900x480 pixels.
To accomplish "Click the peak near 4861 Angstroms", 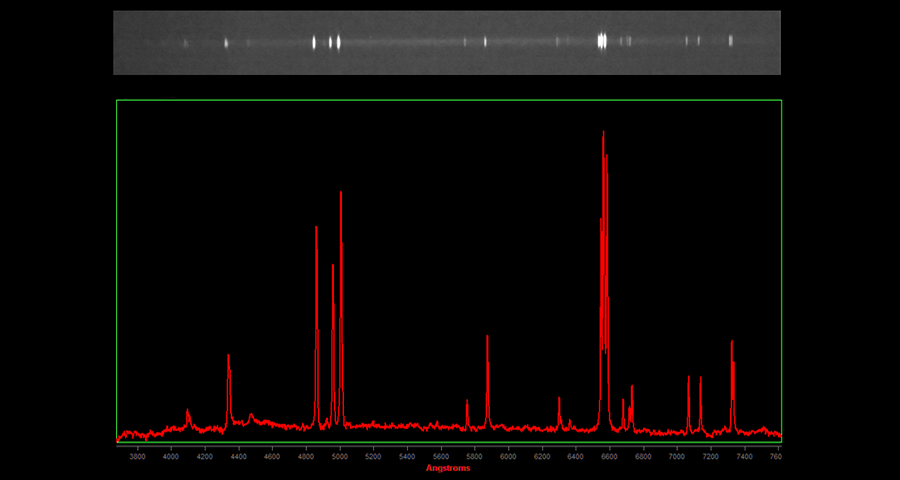I will pyautogui.click(x=316, y=229).
